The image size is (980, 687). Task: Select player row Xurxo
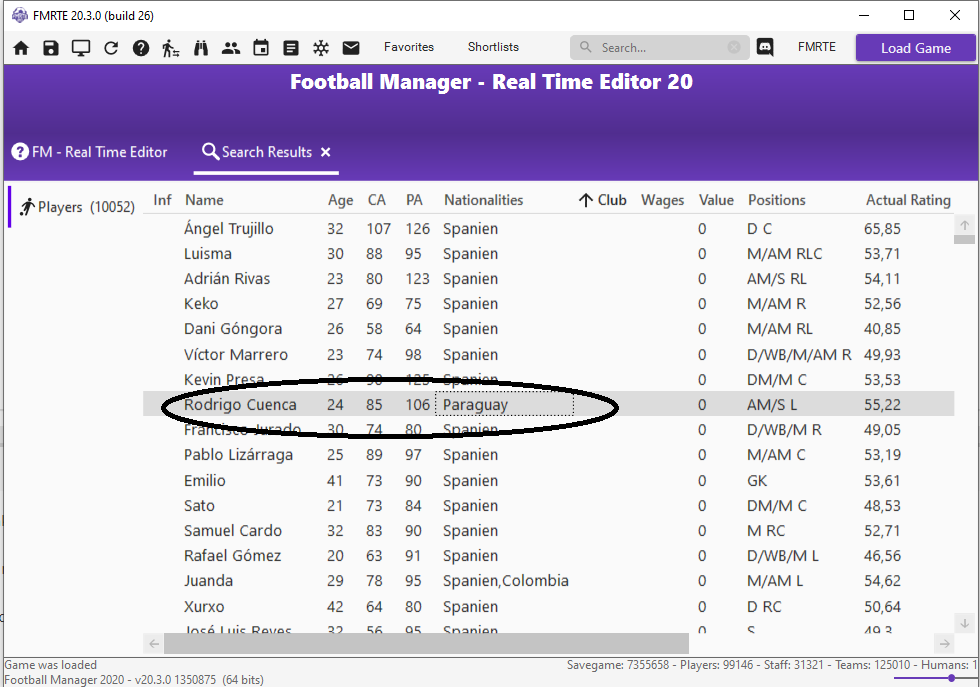[x=549, y=606]
